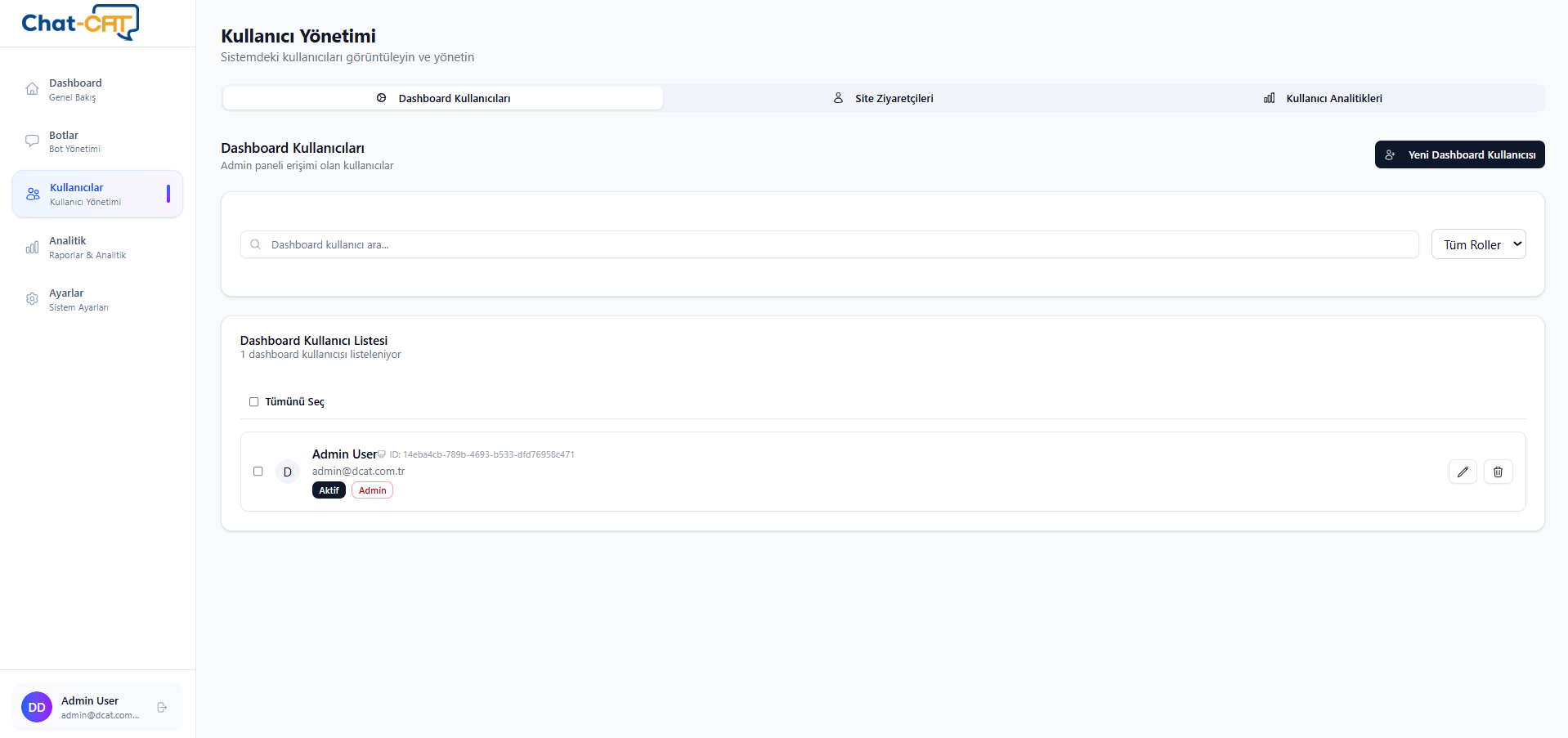
Task: Click the trash icon to delete Admin User
Action: tap(1498, 472)
